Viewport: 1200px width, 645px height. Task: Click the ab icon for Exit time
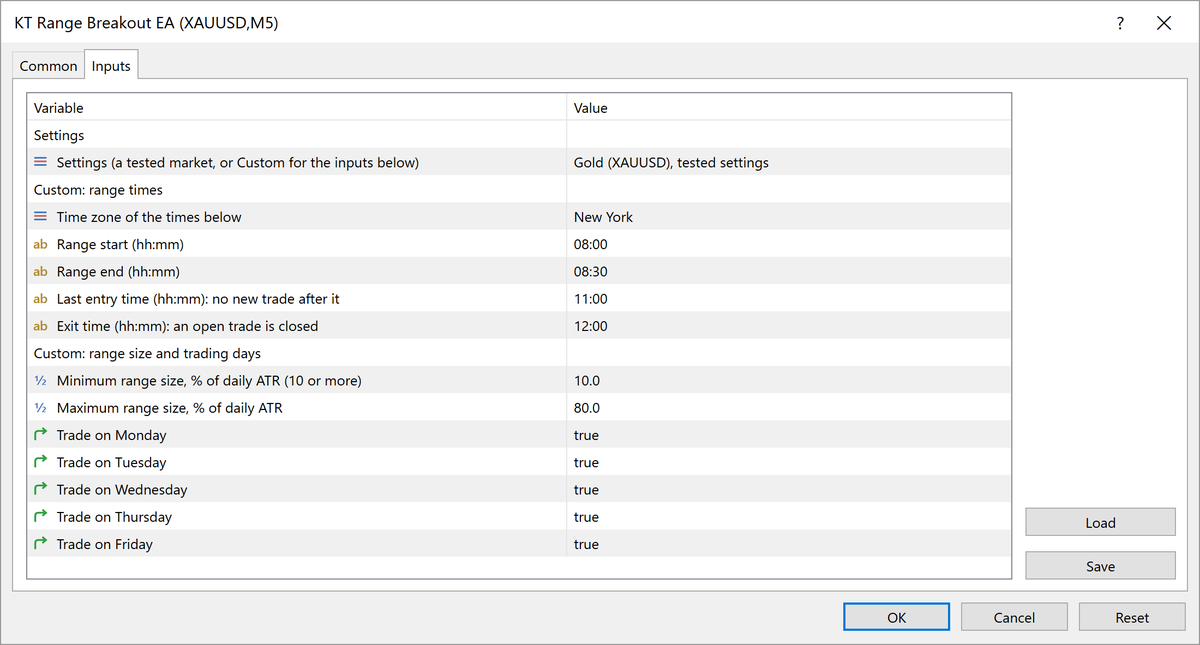[40, 326]
